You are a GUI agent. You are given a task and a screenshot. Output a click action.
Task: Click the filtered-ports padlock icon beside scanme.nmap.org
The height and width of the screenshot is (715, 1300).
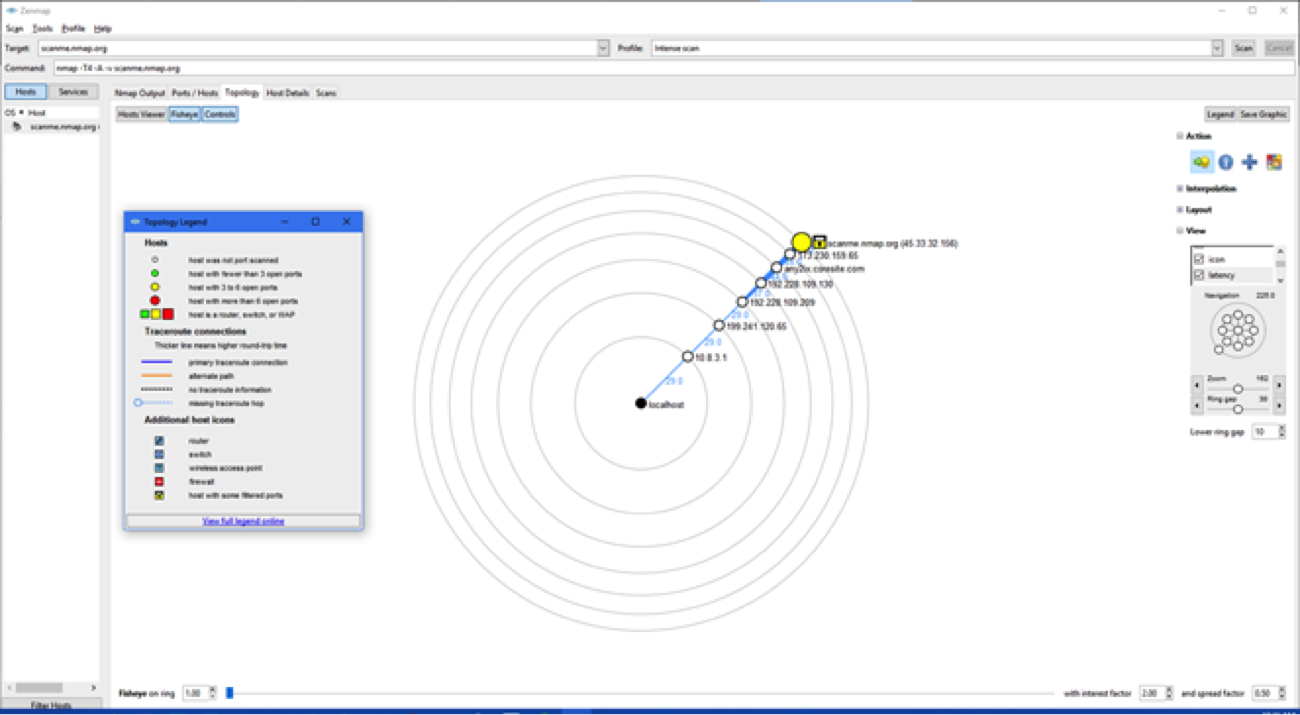(x=820, y=241)
